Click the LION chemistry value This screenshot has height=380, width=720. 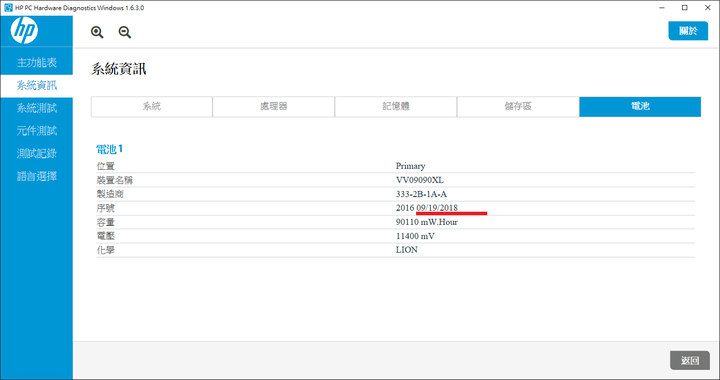pyautogui.click(x=407, y=250)
